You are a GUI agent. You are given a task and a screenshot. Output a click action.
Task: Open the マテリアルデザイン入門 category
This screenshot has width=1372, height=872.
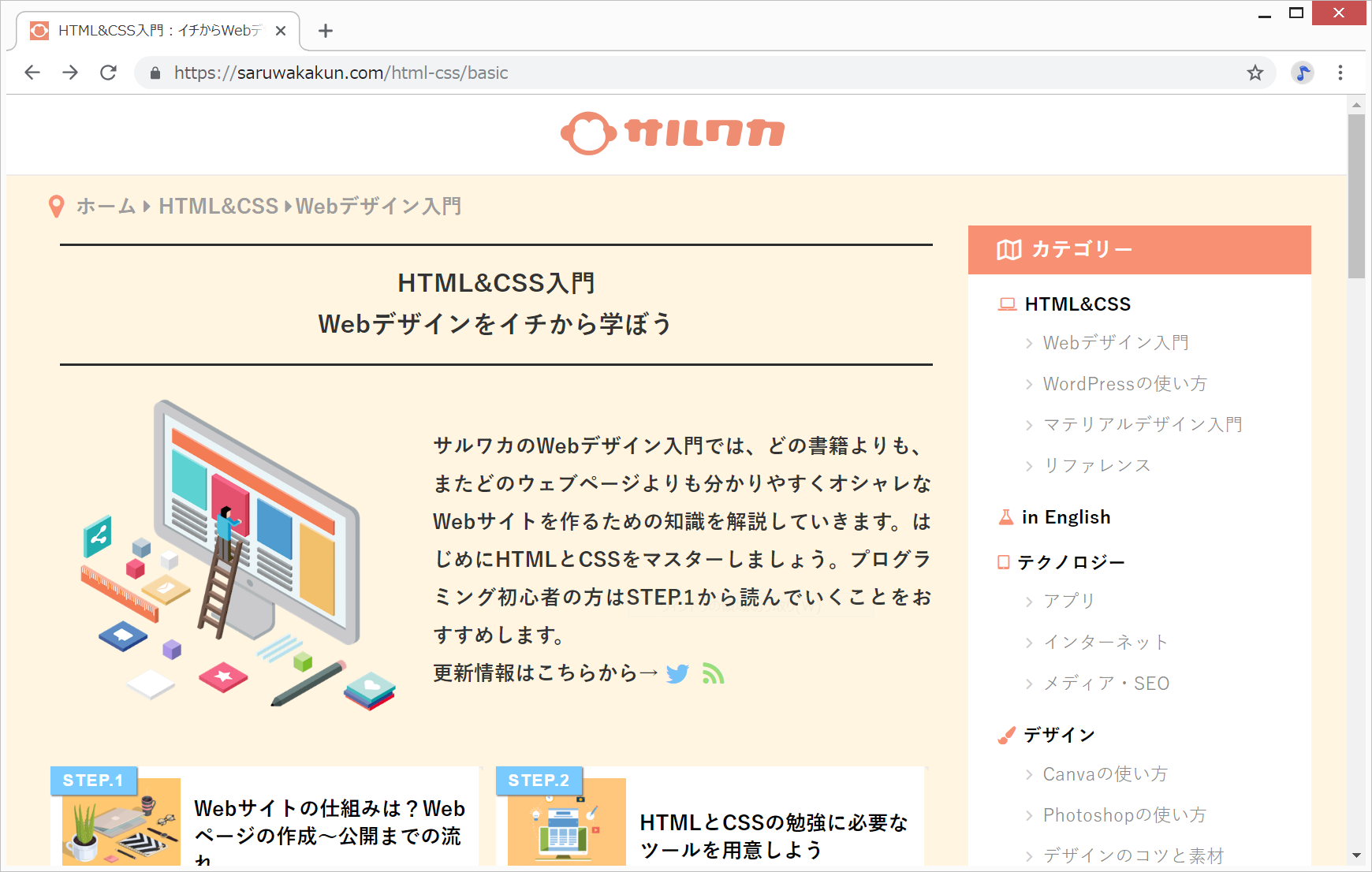1142,425
